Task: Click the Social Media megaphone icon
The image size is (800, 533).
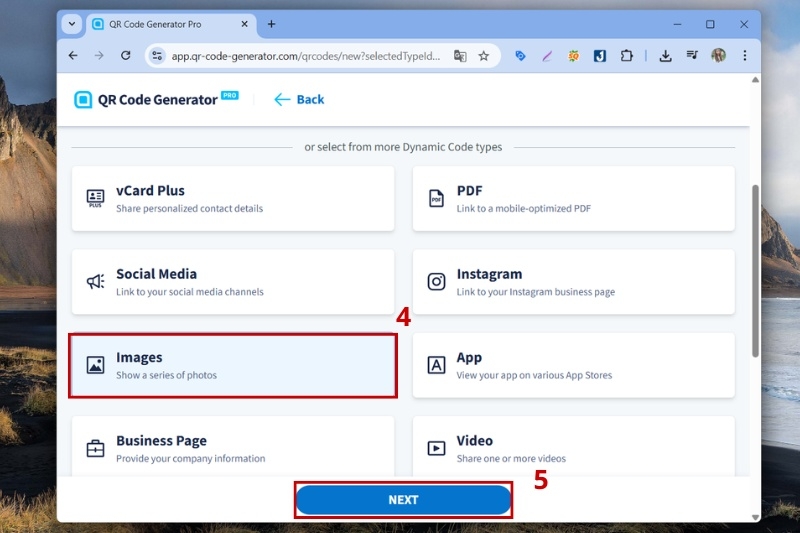Action: point(95,281)
